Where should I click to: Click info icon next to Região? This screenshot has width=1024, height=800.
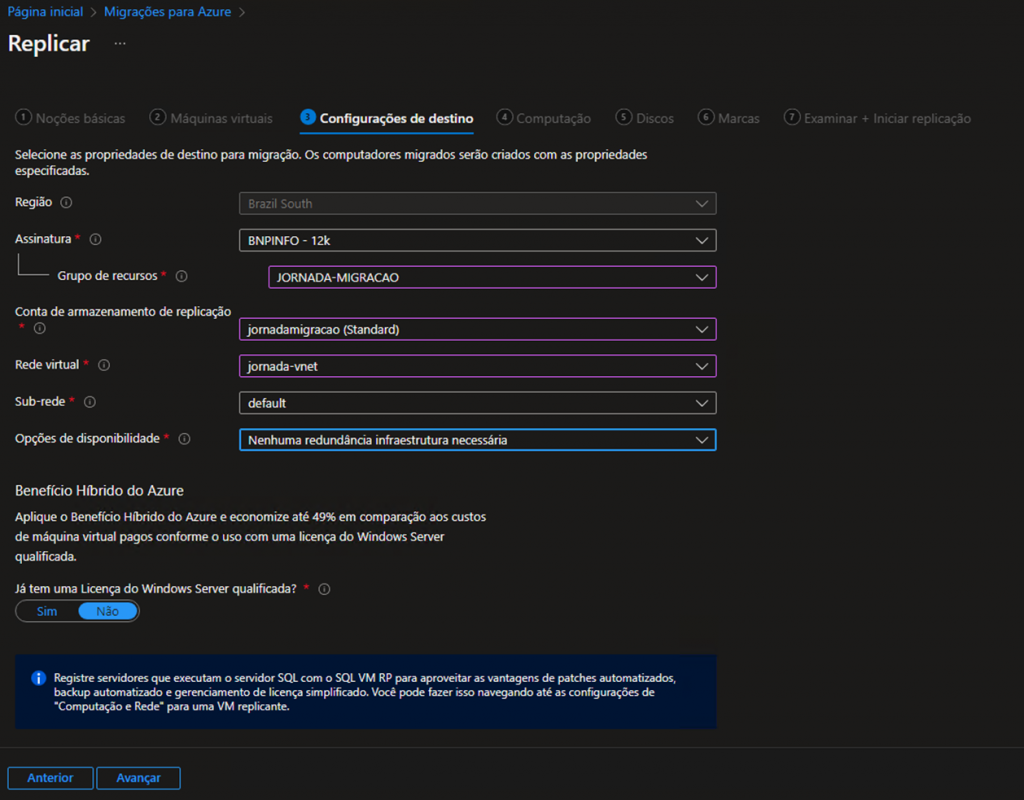click(67, 202)
